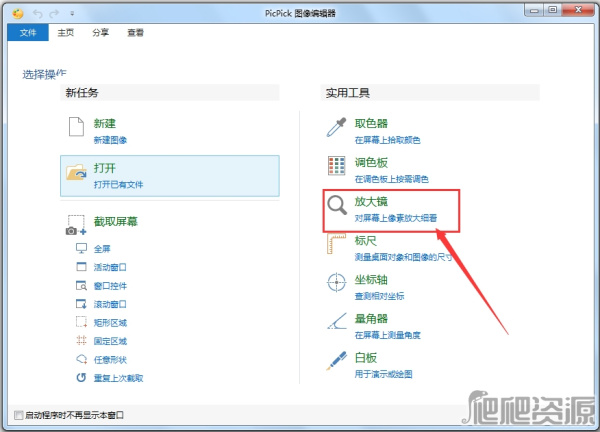Switch to the 主页 tab
This screenshot has width=600, height=432.
[65, 33]
